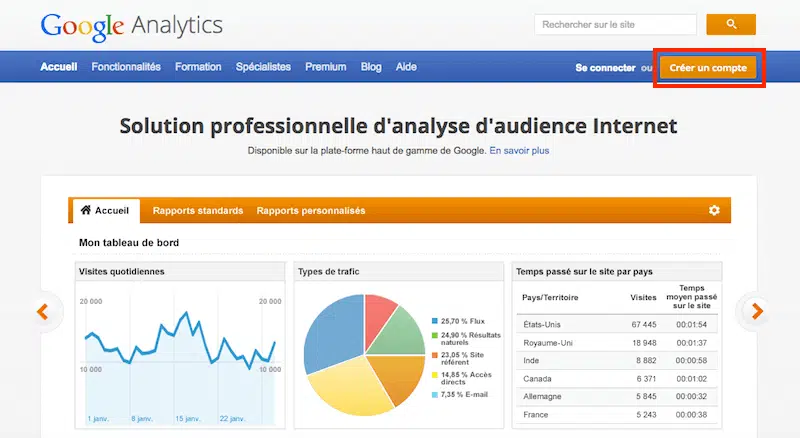
Task: Click Aide in the navigation bar
Action: coord(406,67)
